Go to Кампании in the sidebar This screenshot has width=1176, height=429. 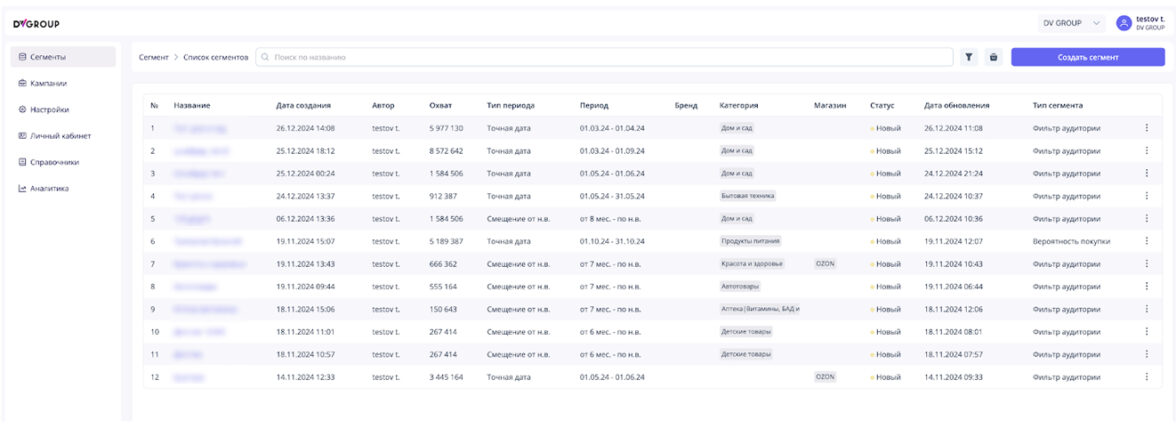point(49,83)
